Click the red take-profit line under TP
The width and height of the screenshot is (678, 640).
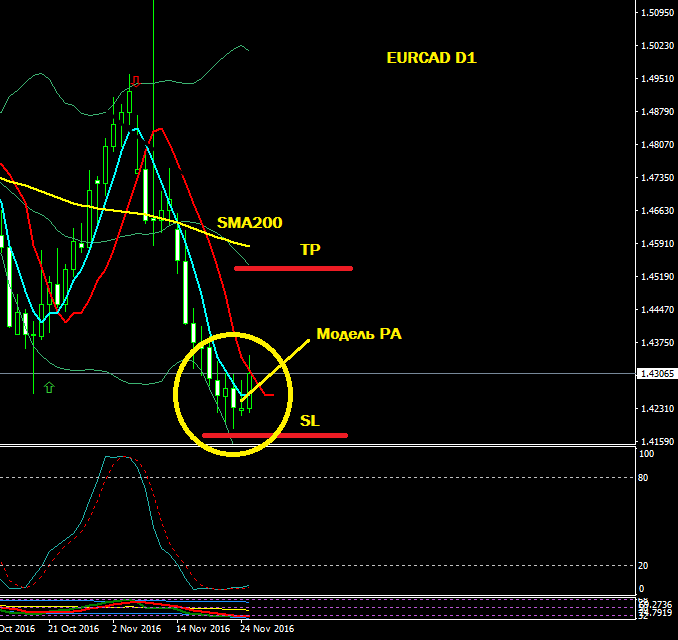point(294,269)
